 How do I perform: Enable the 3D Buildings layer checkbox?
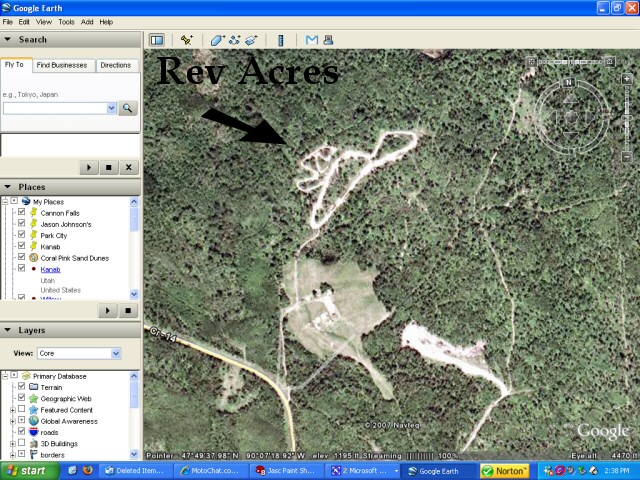pos(22,442)
